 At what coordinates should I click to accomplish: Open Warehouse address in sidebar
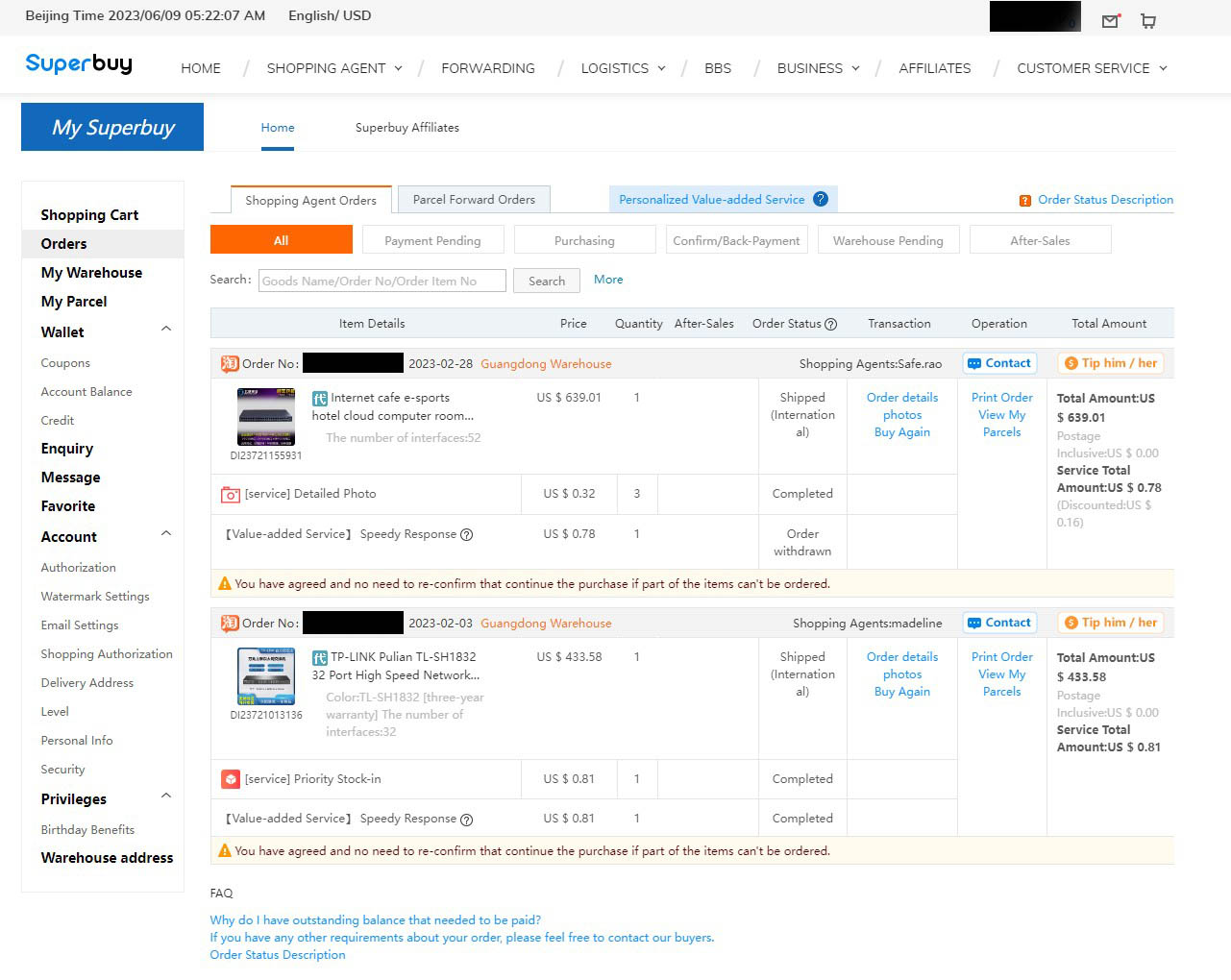tap(107, 858)
